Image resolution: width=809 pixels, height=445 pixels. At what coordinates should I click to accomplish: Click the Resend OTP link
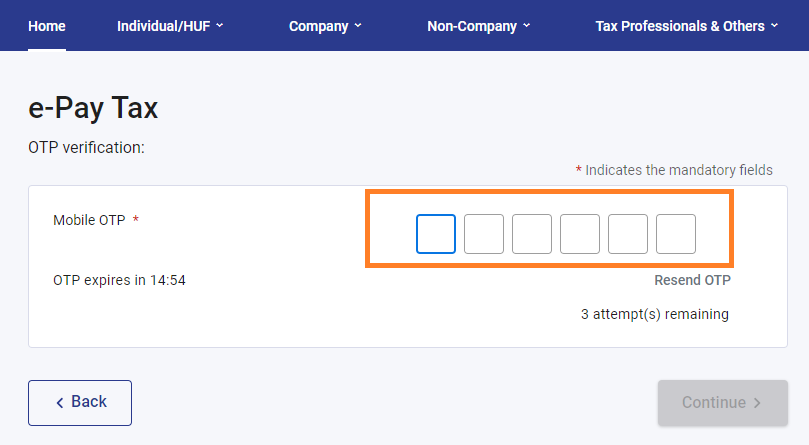[x=692, y=280]
